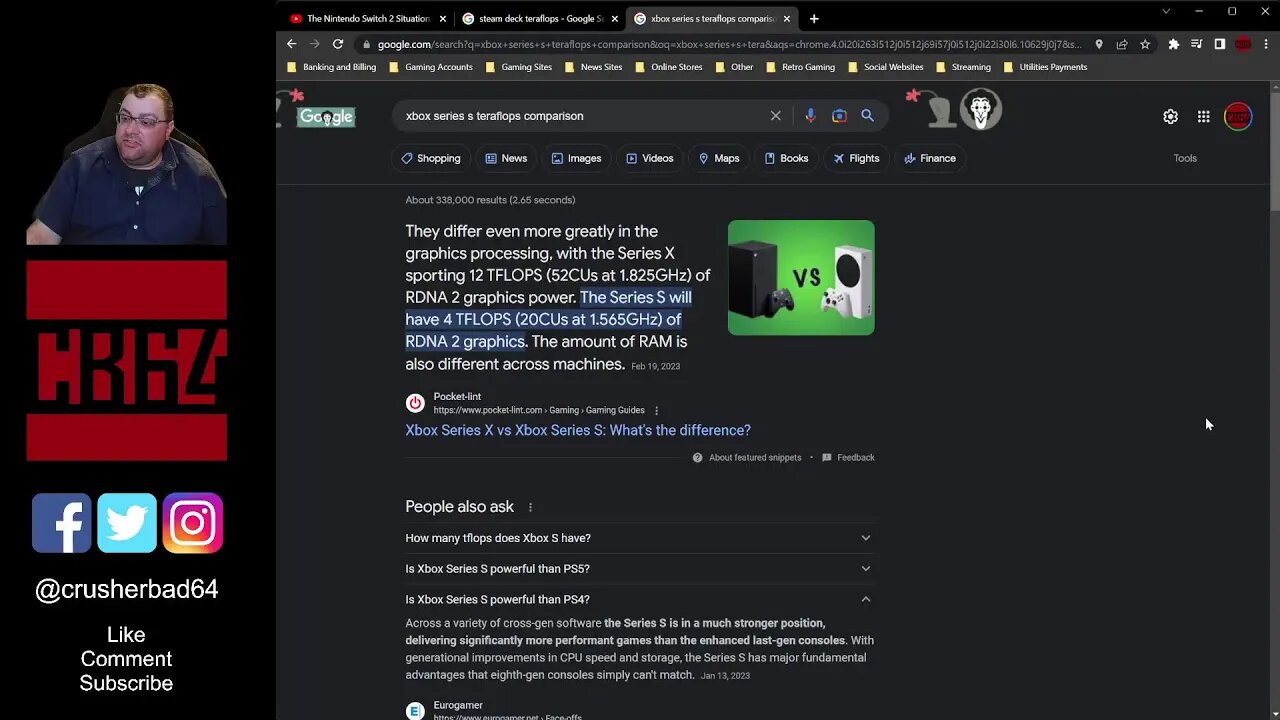Image resolution: width=1280 pixels, height=720 pixels.
Task: Click the browser address bar URL
Action: coord(730,44)
